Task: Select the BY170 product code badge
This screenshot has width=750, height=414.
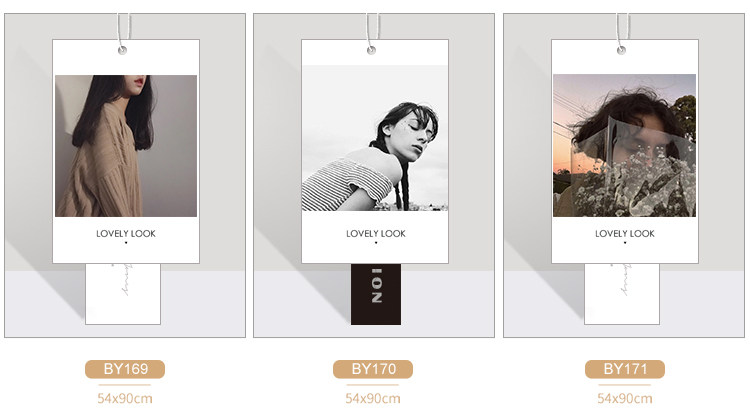Action: (x=373, y=369)
